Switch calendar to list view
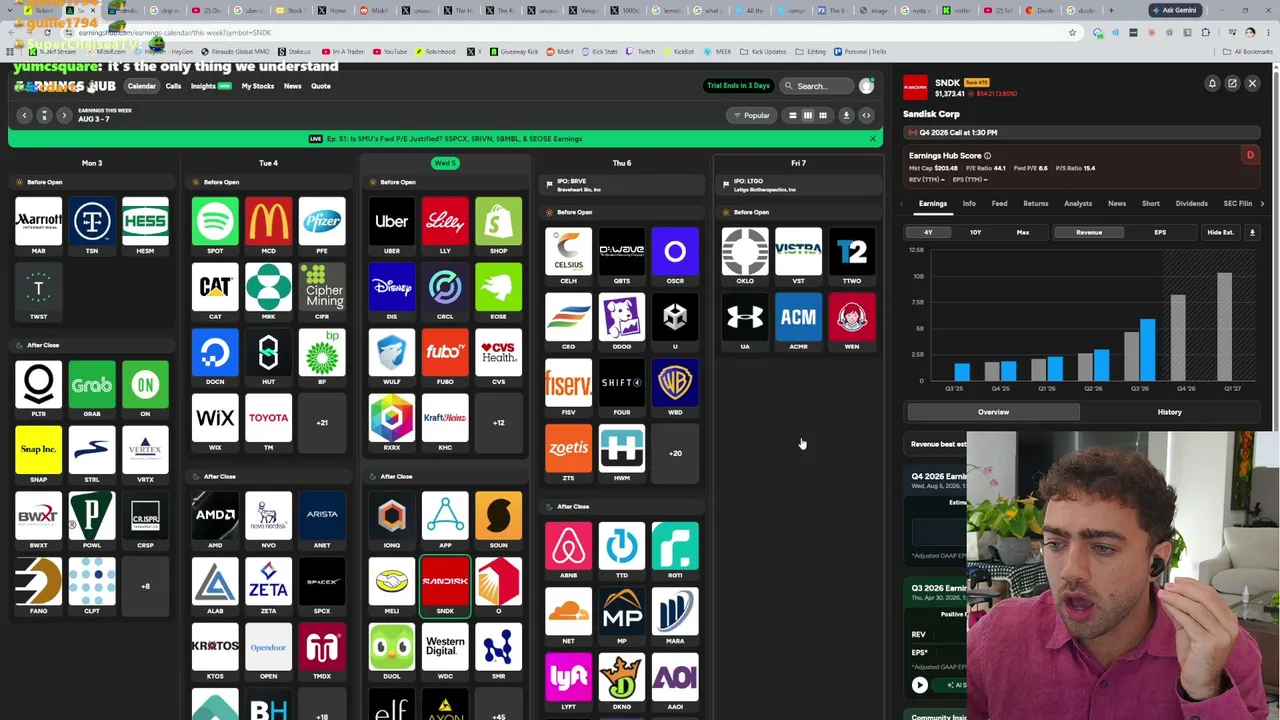This screenshot has width=1280, height=720. (x=793, y=116)
